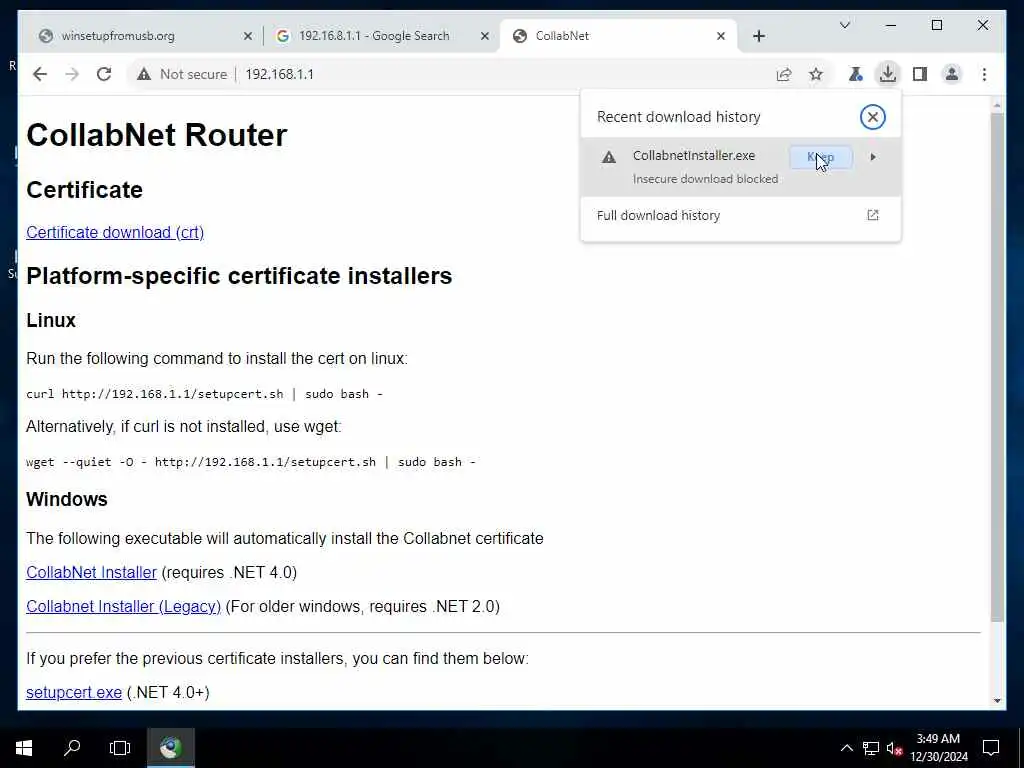Show hidden system tray icons
The width and height of the screenshot is (1024, 768).
pos(846,748)
